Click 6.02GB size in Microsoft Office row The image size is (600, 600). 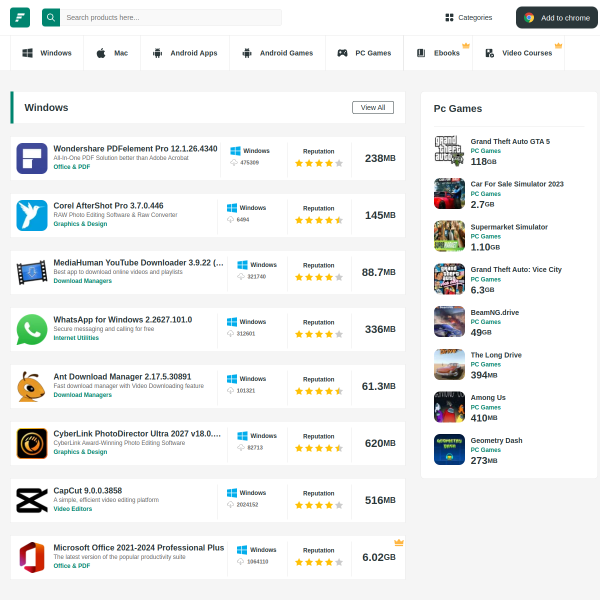379,558
